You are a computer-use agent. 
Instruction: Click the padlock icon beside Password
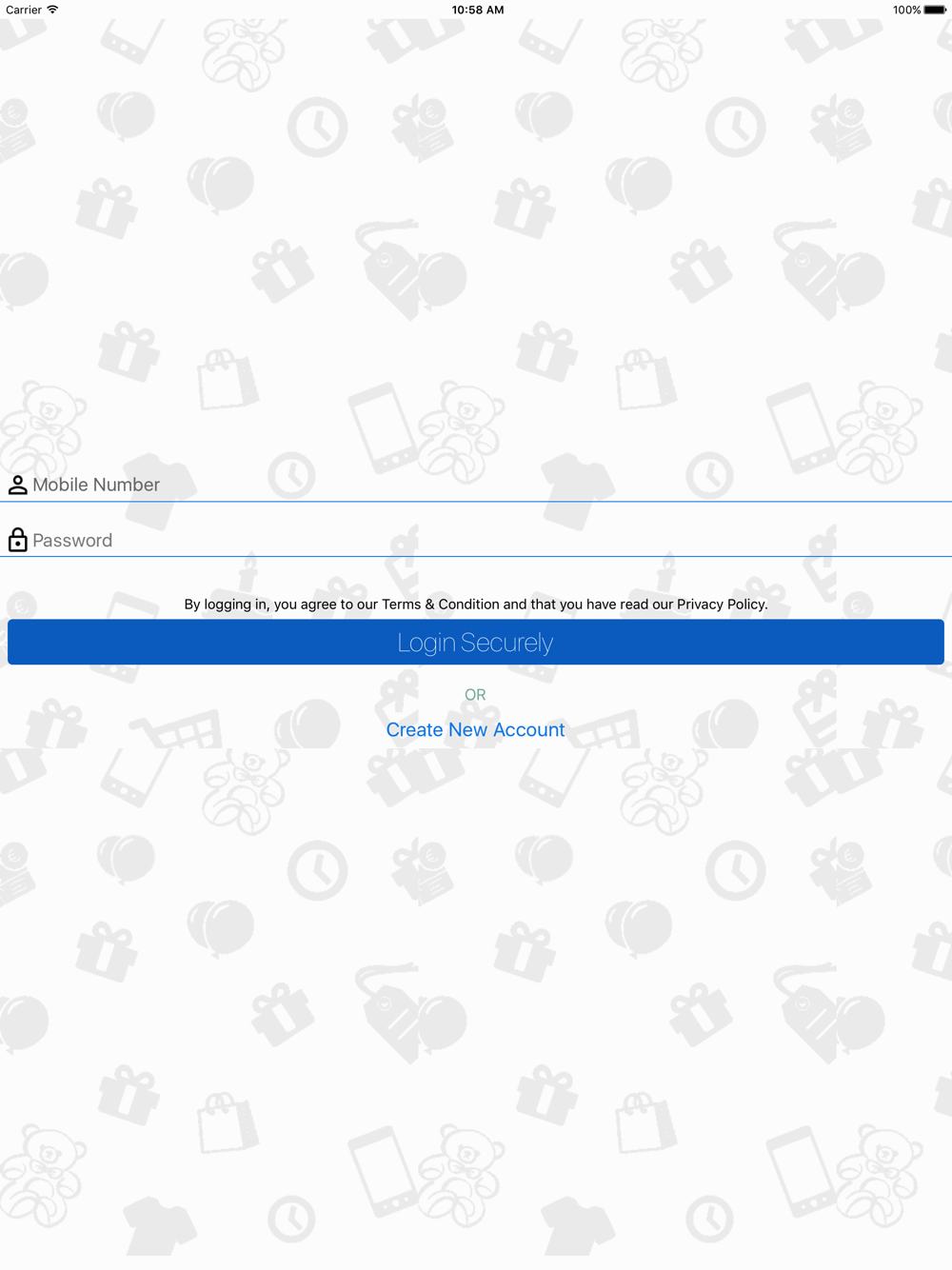[17, 540]
